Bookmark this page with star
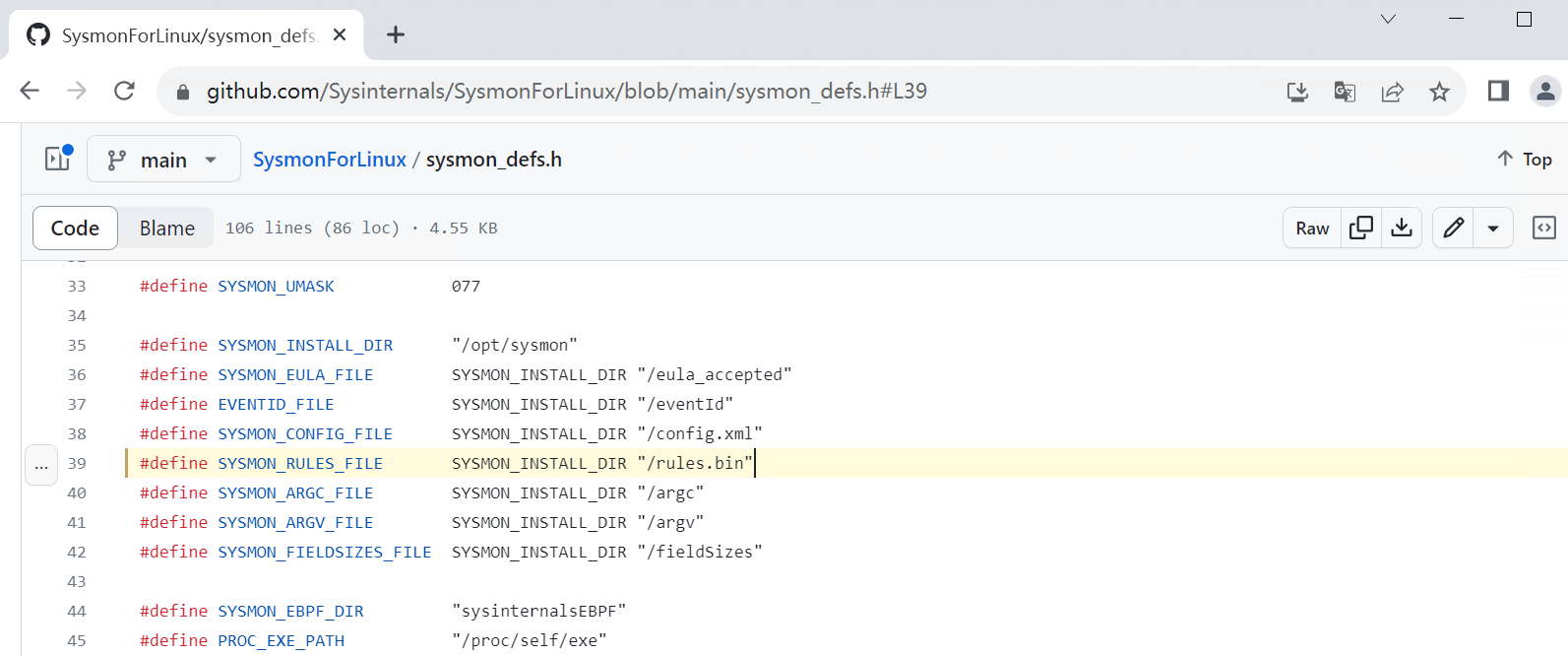The image size is (1568, 656). tap(1439, 92)
